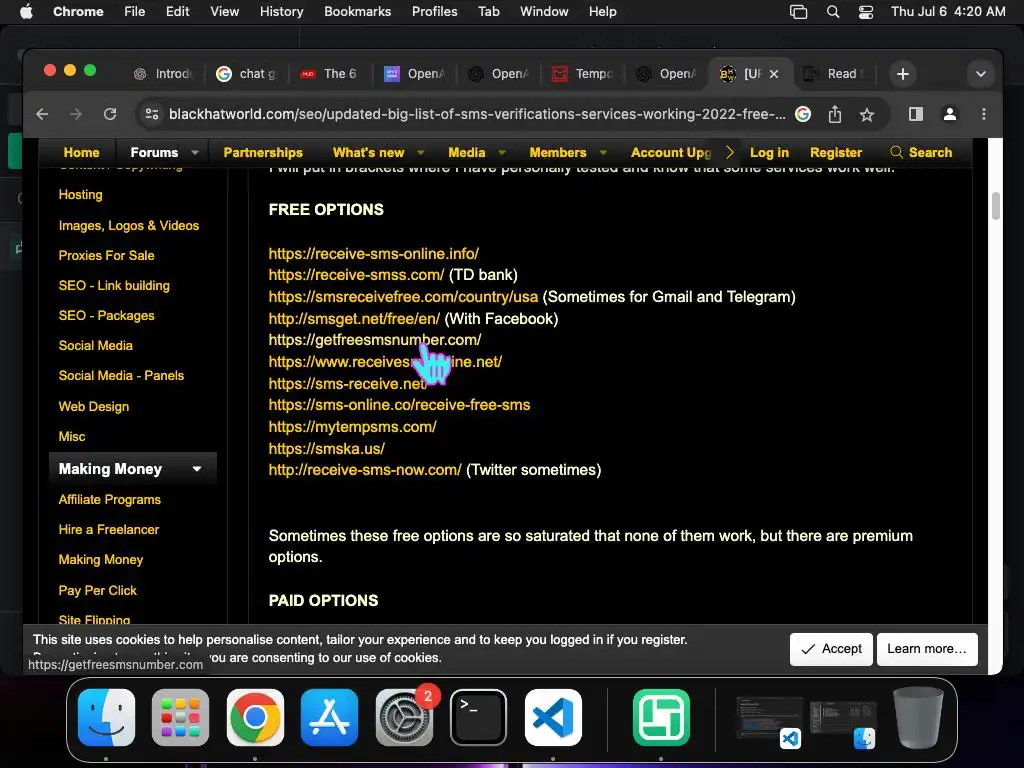The width and height of the screenshot is (1024, 768).
Task: Open the getfreesmsnumber.com link
Action: click(374, 340)
